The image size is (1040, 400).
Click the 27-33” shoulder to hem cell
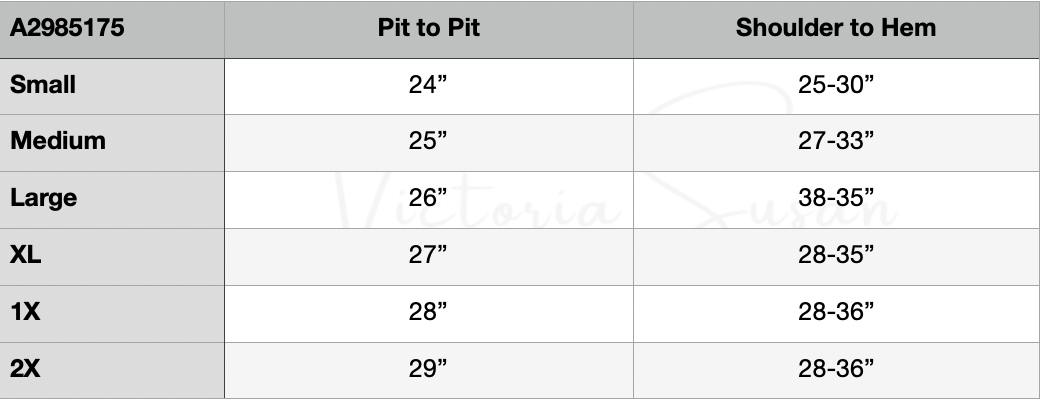pyautogui.click(x=836, y=141)
